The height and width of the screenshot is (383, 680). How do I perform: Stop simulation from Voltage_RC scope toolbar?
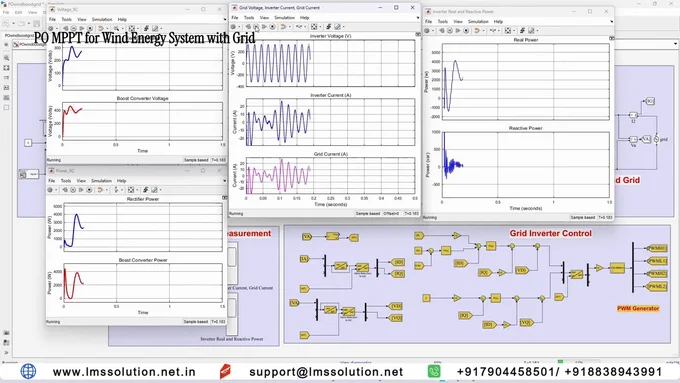tap(90, 28)
